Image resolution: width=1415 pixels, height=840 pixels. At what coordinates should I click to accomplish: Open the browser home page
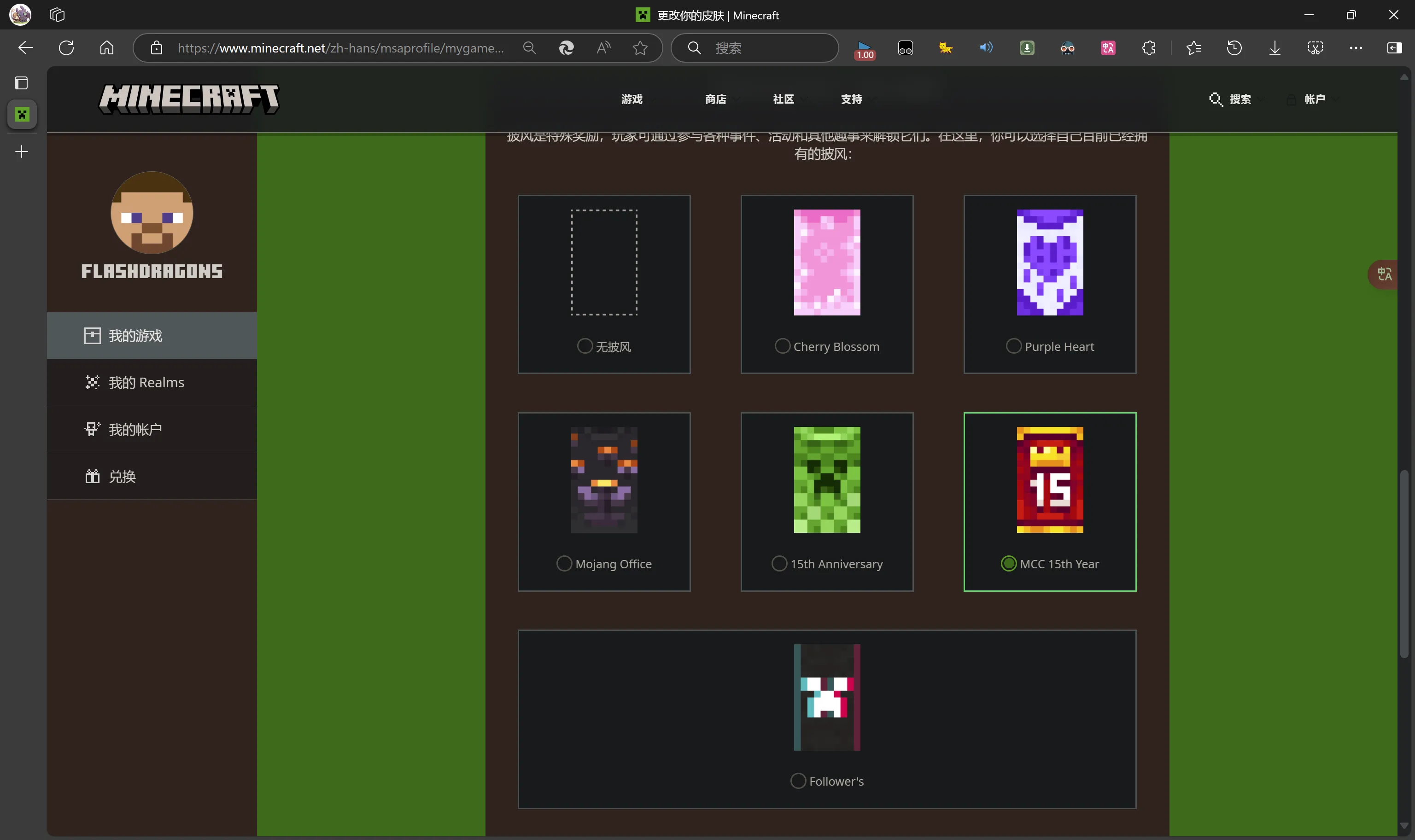pos(106,48)
